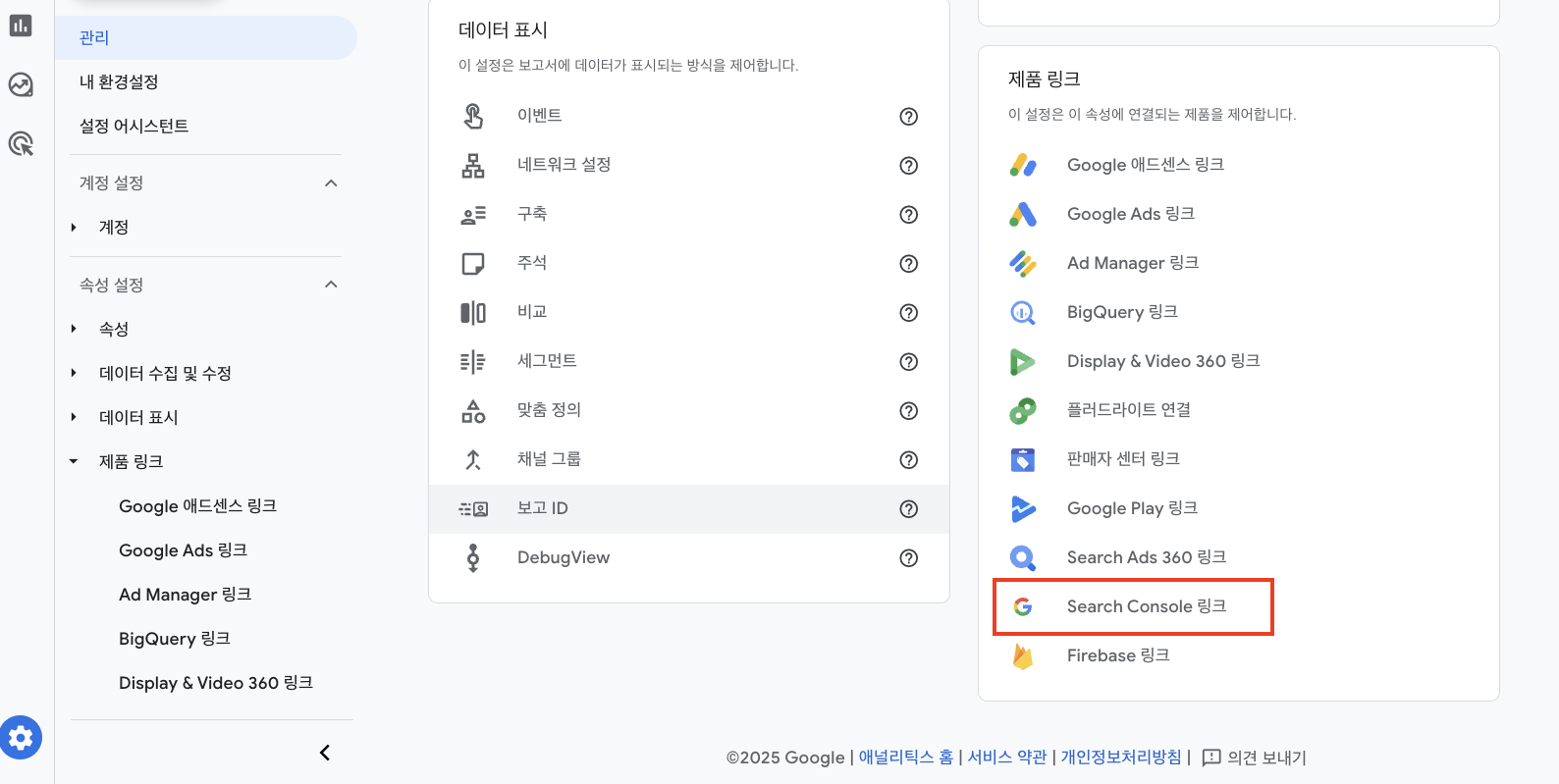The width and height of the screenshot is (1559, 784).
Task: Click the Merchant Center tag icon
Action: pos(1023,459)
